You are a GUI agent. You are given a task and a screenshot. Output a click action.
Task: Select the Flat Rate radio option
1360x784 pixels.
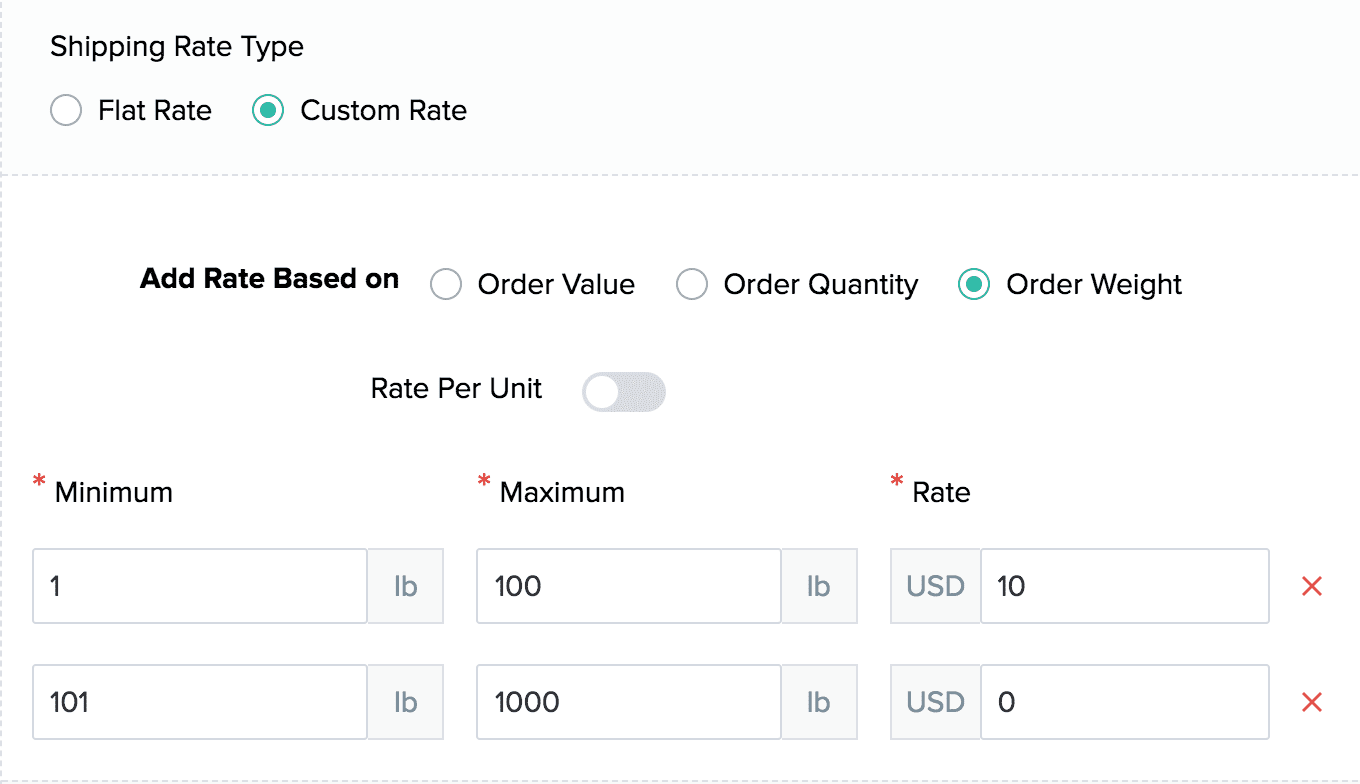pos(66,110)
